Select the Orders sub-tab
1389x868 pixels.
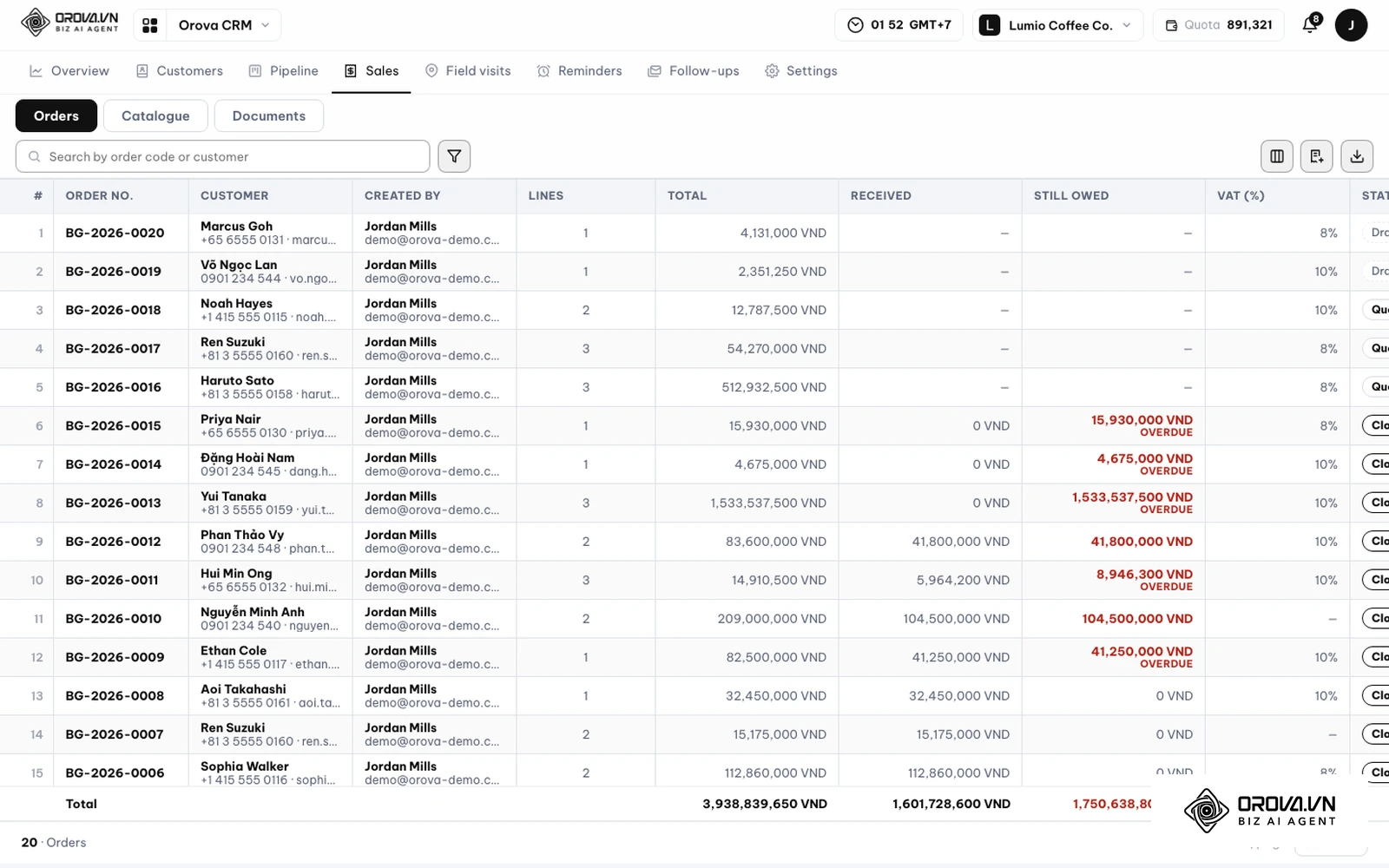point(56,116)
